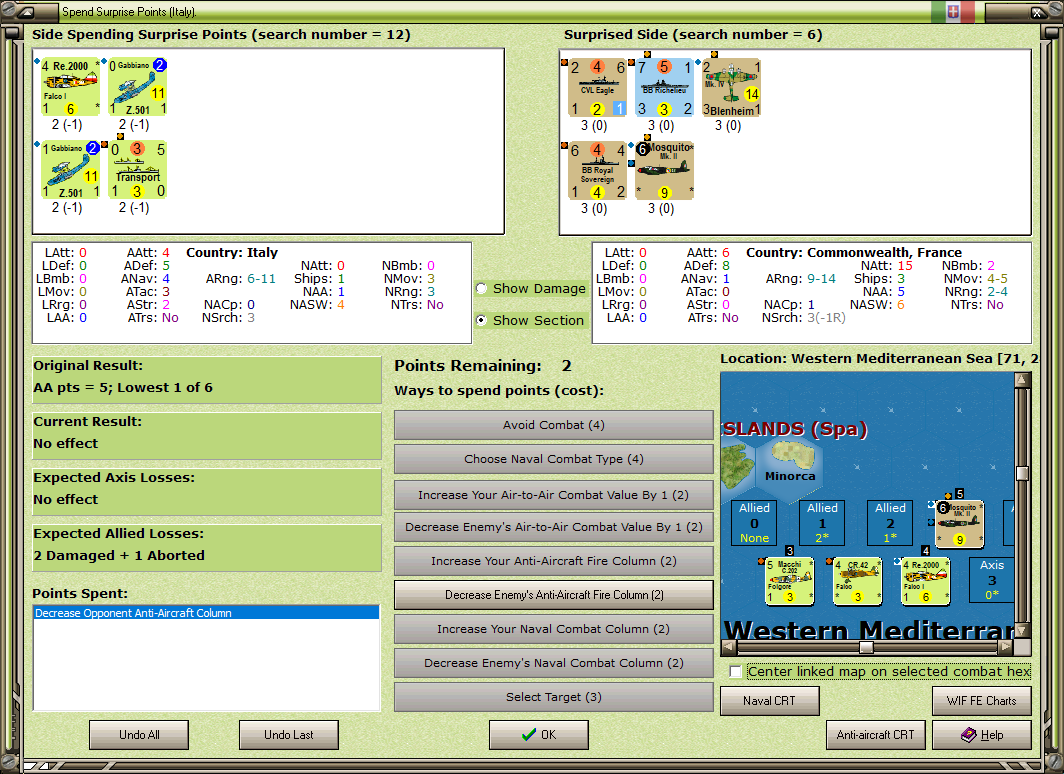This screenshot has height=774, width=1064.
Task: Open the Anti-aircraft CRT chart
Action: (875, 735)
